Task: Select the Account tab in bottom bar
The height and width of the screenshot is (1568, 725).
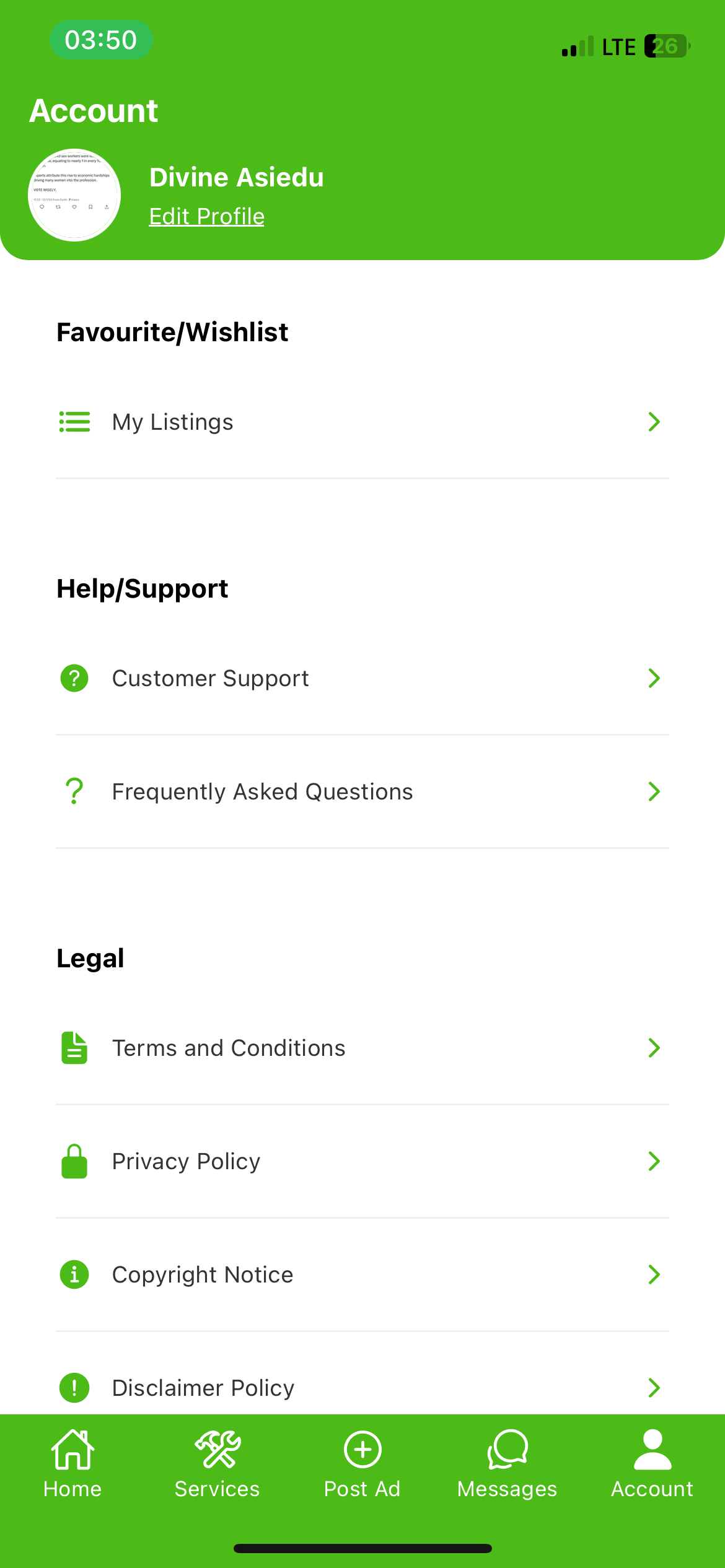Action: pyautogui.click(x=652, y=1463)
